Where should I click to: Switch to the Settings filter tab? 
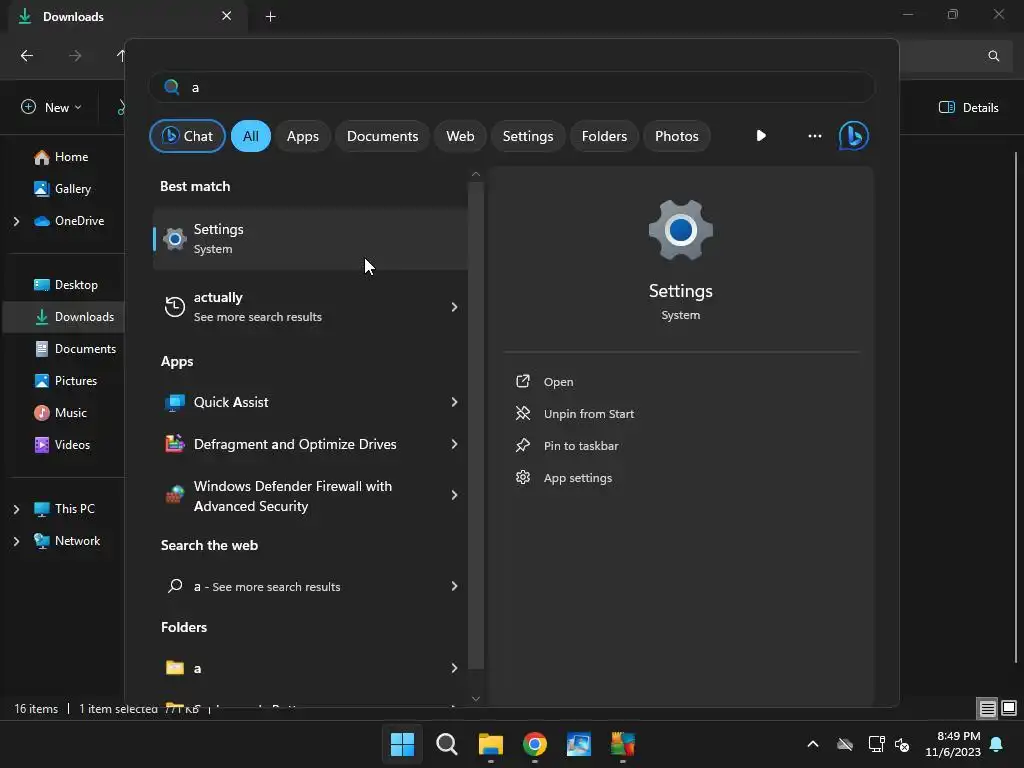pyautogui.click(x=528, y=136)
